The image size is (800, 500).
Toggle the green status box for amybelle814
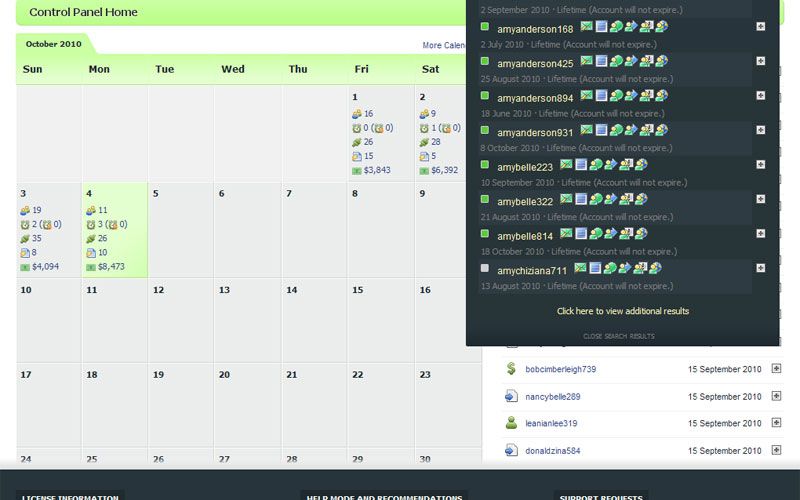[x=485, y=234]
